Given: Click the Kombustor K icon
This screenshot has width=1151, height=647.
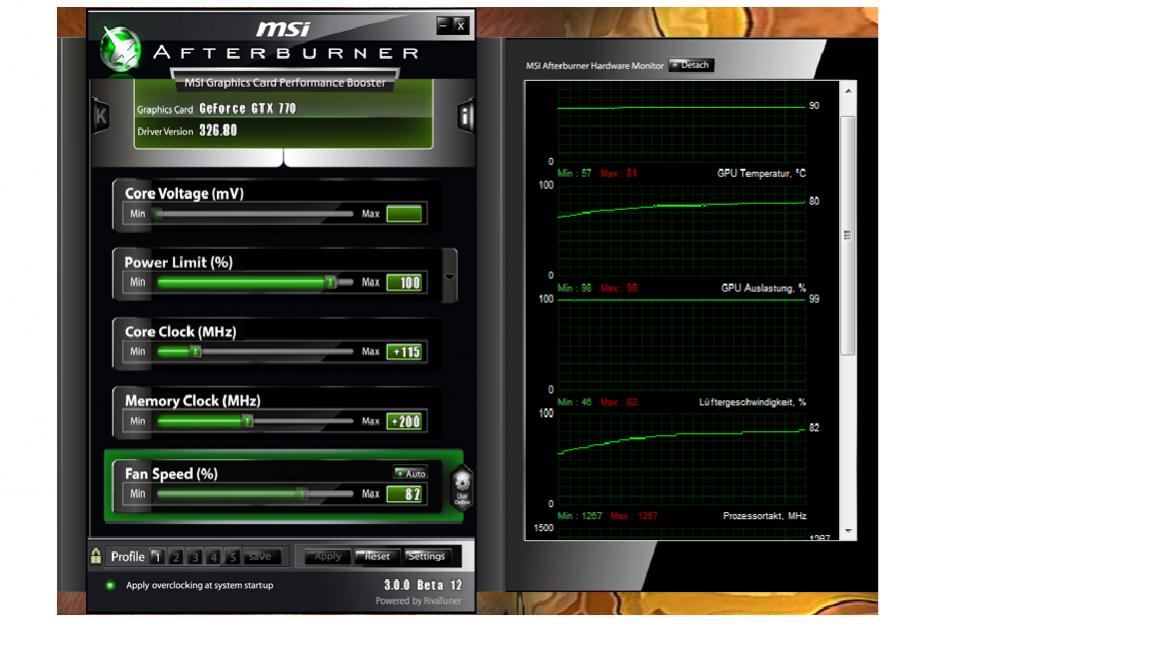Looking at the screenshot, I should click(101, 115).
